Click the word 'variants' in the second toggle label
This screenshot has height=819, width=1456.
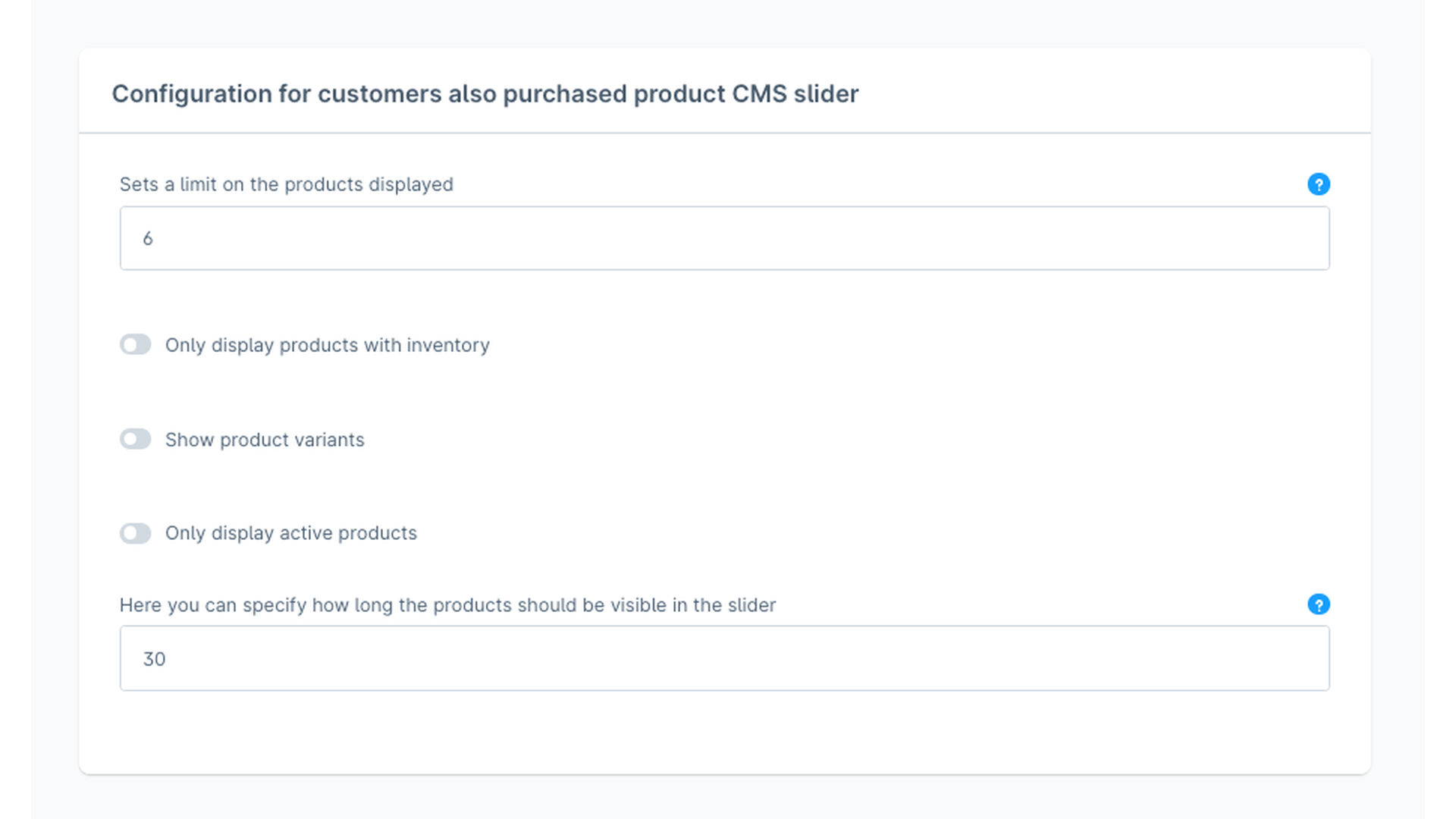[x=329, y=440]
